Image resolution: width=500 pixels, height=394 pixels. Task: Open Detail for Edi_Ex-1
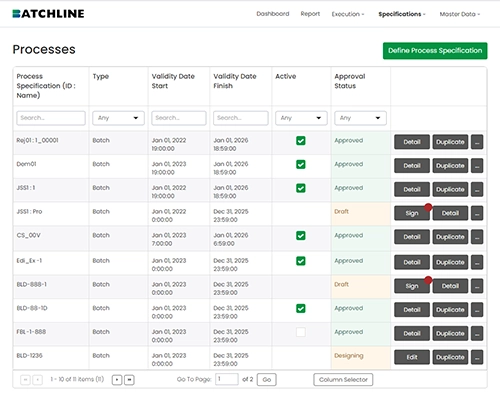pyautogui.click(x=412, y=262)
